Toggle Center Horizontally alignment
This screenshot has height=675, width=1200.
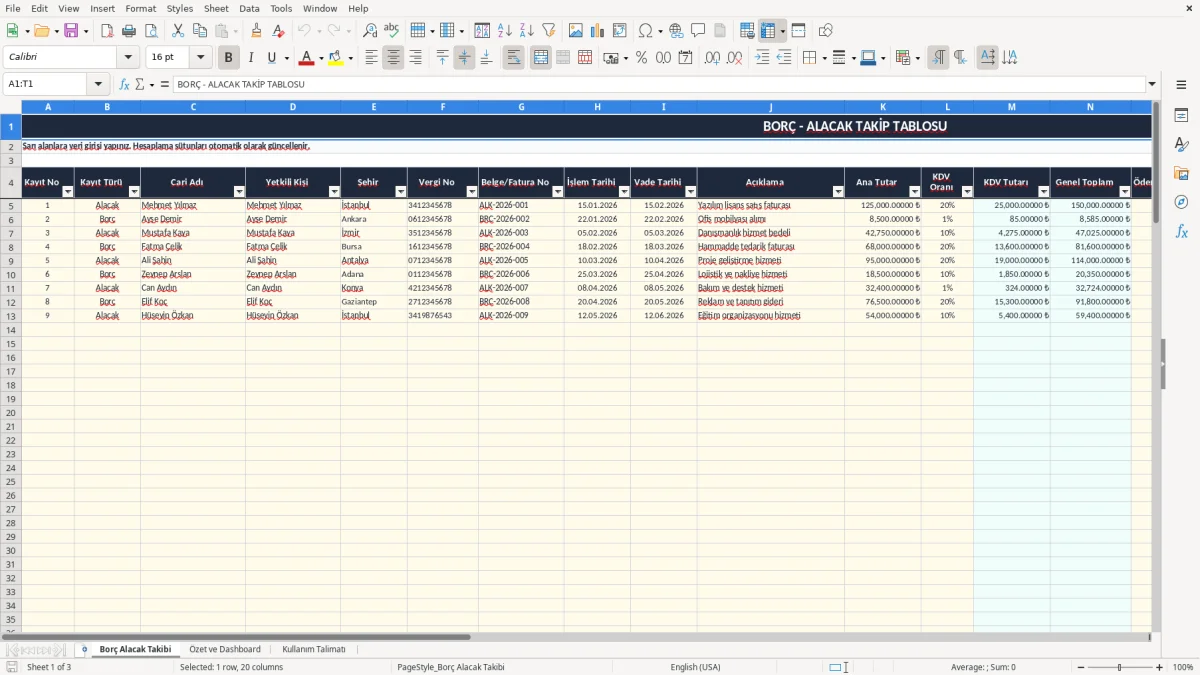393,58
